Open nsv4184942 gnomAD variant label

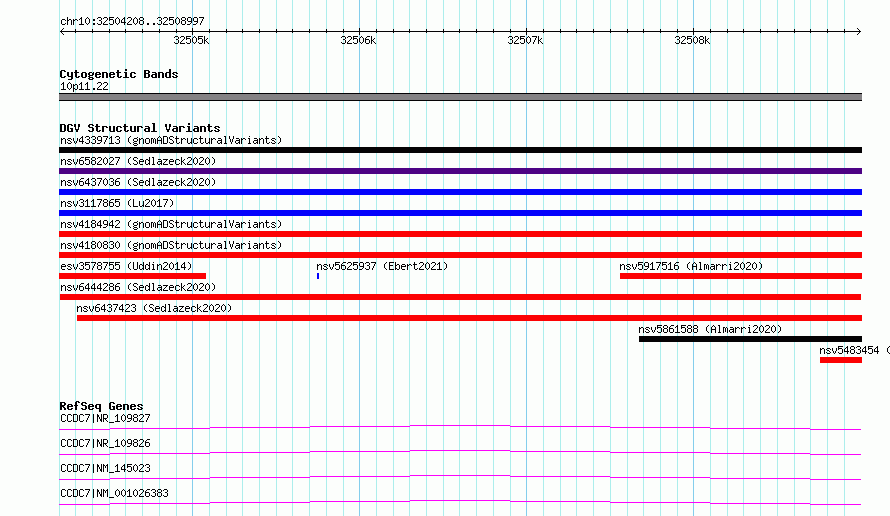point(171,224)
